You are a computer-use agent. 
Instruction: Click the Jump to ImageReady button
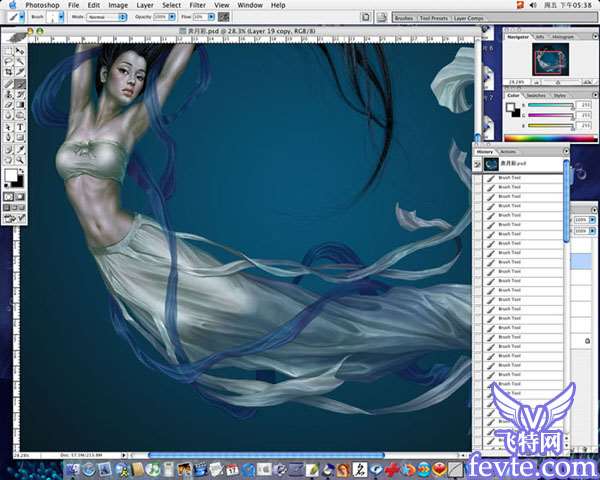(x=14, y=219)
